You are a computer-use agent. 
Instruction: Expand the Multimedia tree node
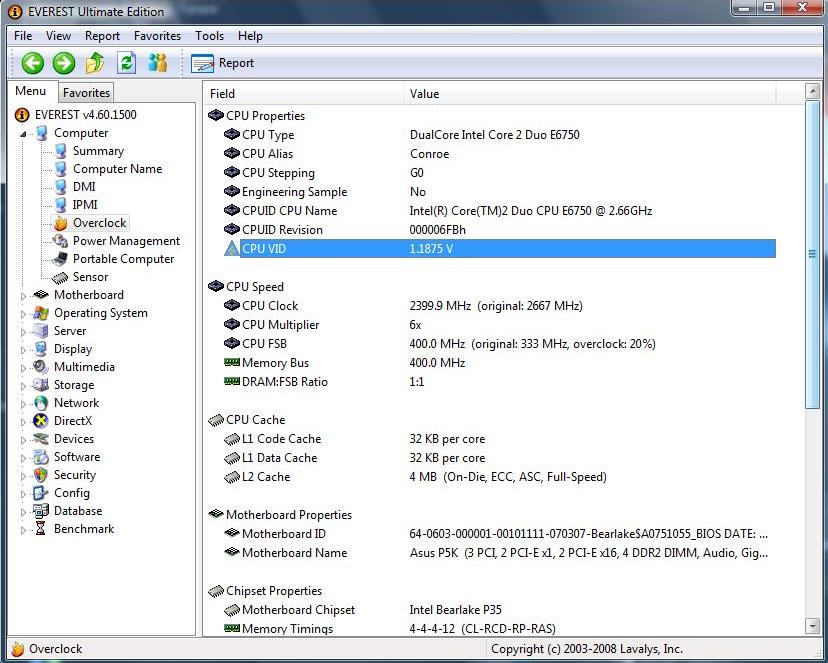click(23, 367)
